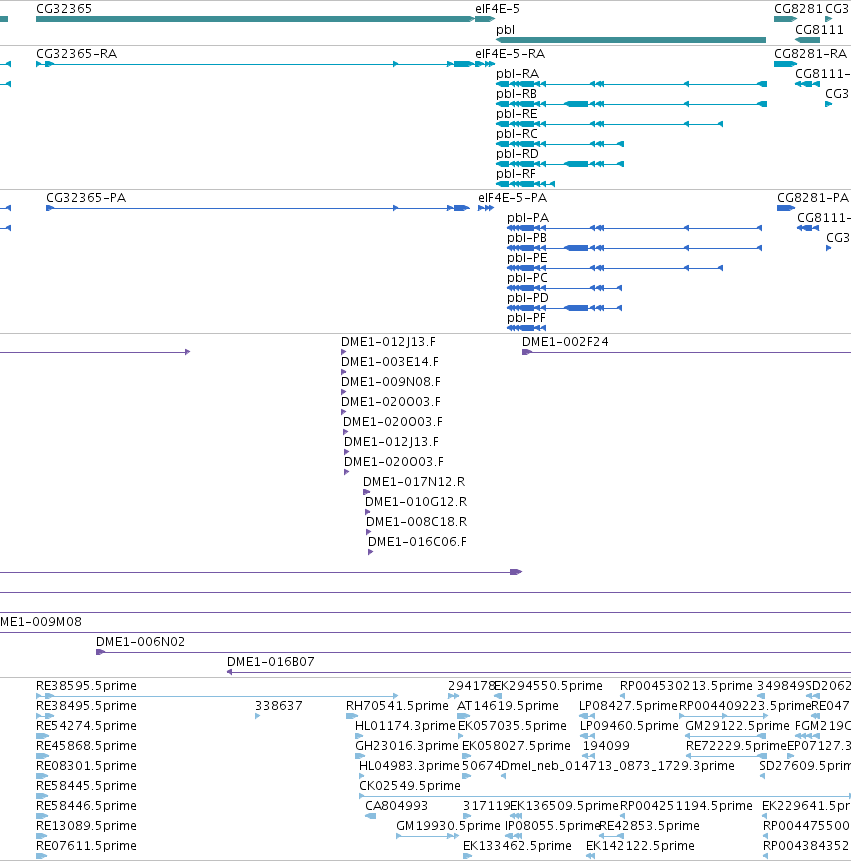Click the DME1-002F24 clone label
This screenshot has width=851, height=861.
click(565, 342)
